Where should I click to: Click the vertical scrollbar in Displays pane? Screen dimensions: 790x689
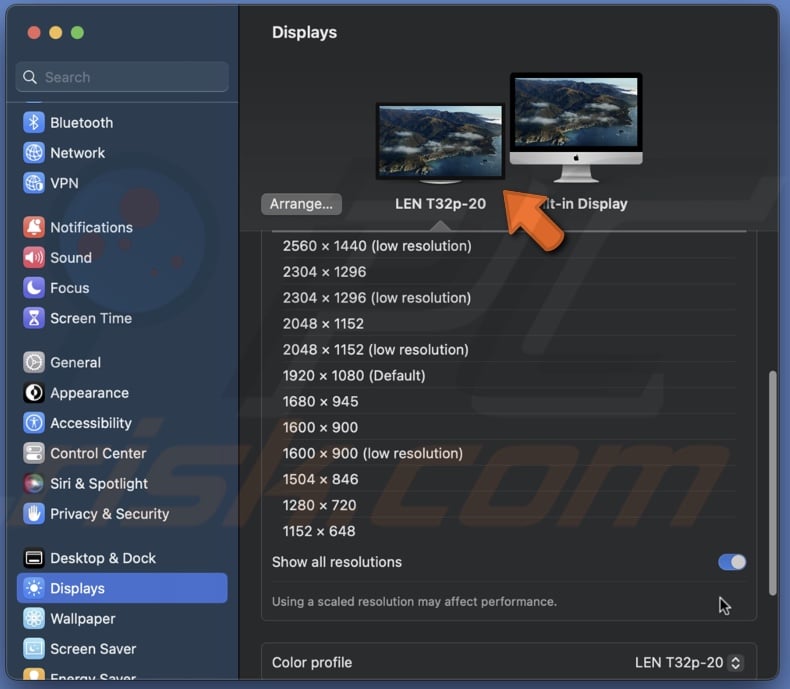pyautogui.click(x=772, y=484)
